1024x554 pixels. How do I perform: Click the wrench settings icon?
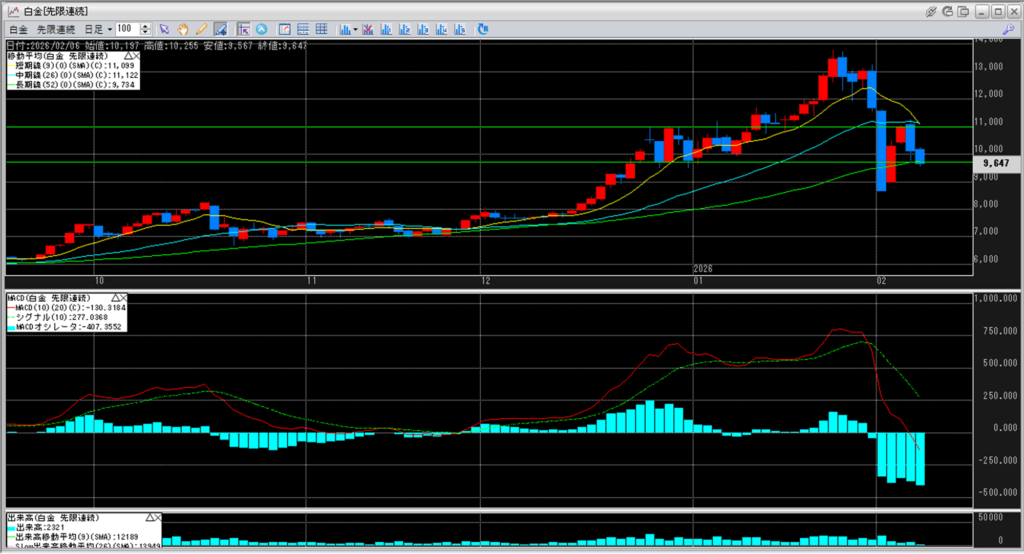pyautogui.click(x=1010, y=30)
